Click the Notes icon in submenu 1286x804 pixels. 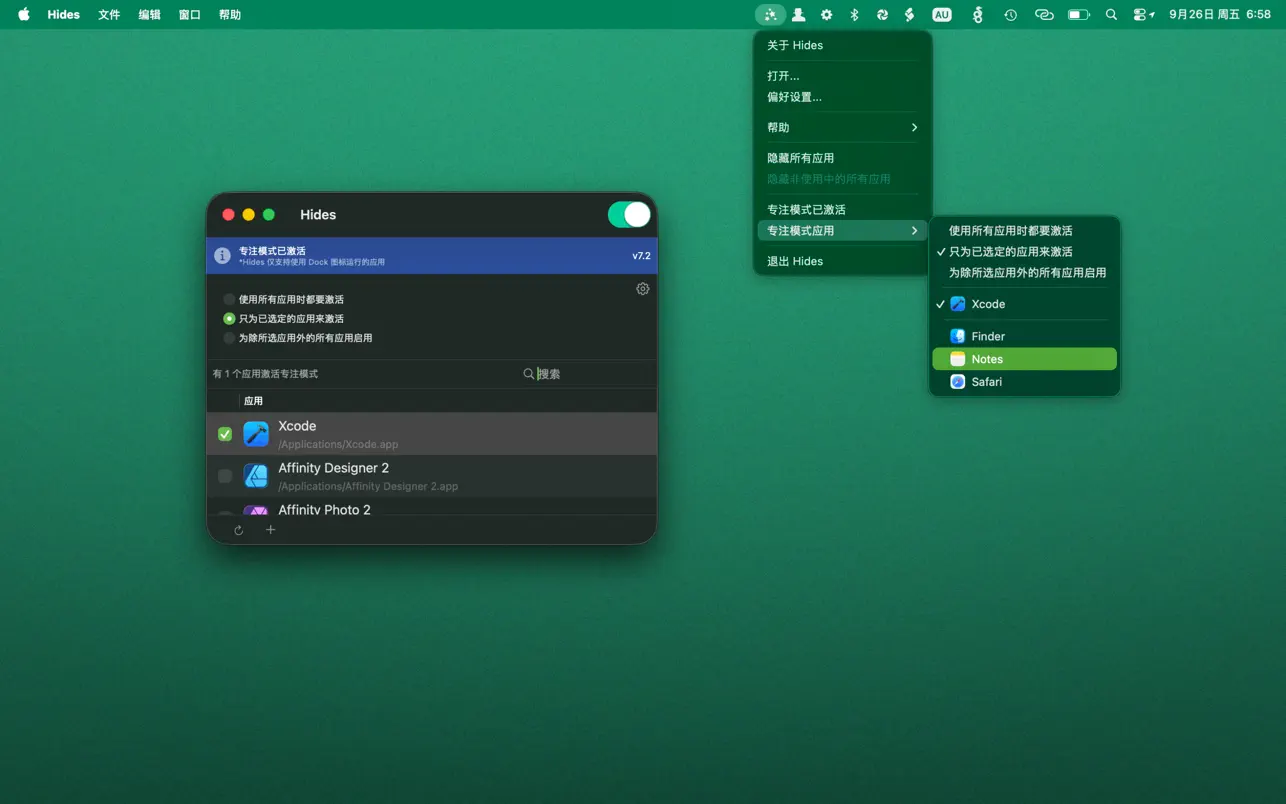point(958,359)
